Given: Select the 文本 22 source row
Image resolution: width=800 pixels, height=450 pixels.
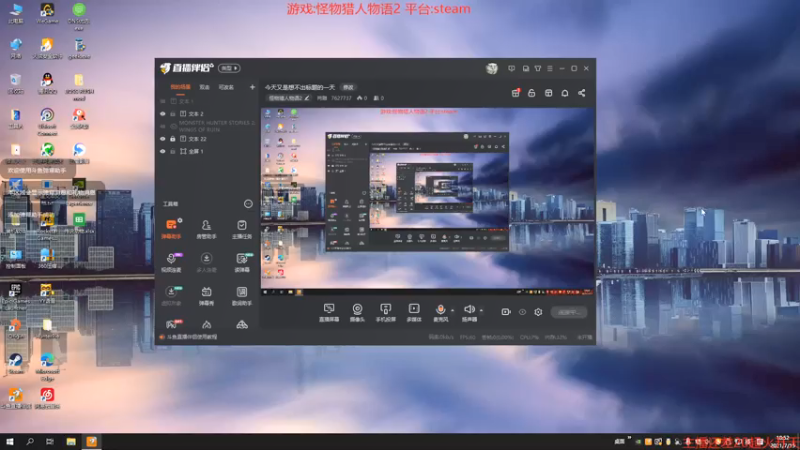Looking at the screenshot, I should coord(208,139).
